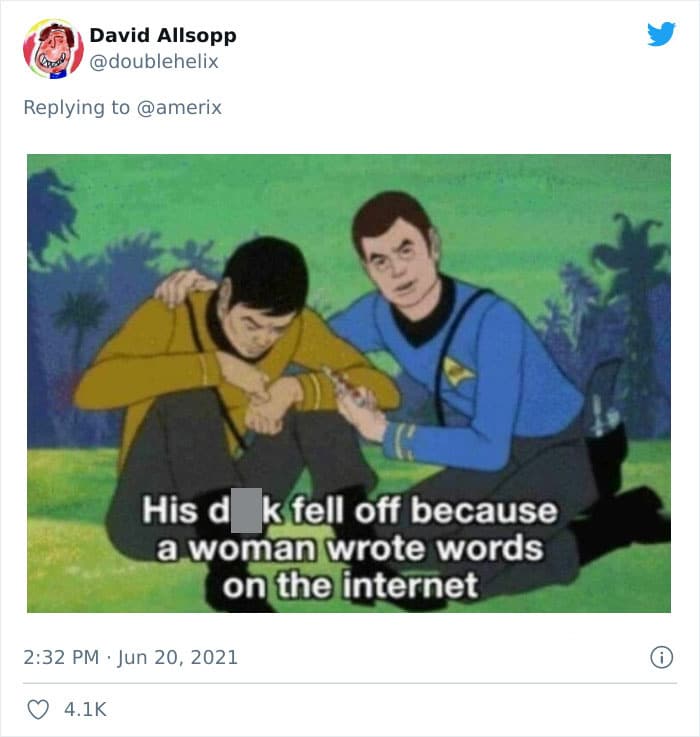The width and height of the screenshot is (700, 737).
Task: Click caption line 'a woman wrote words'
Action: point(350,548)
